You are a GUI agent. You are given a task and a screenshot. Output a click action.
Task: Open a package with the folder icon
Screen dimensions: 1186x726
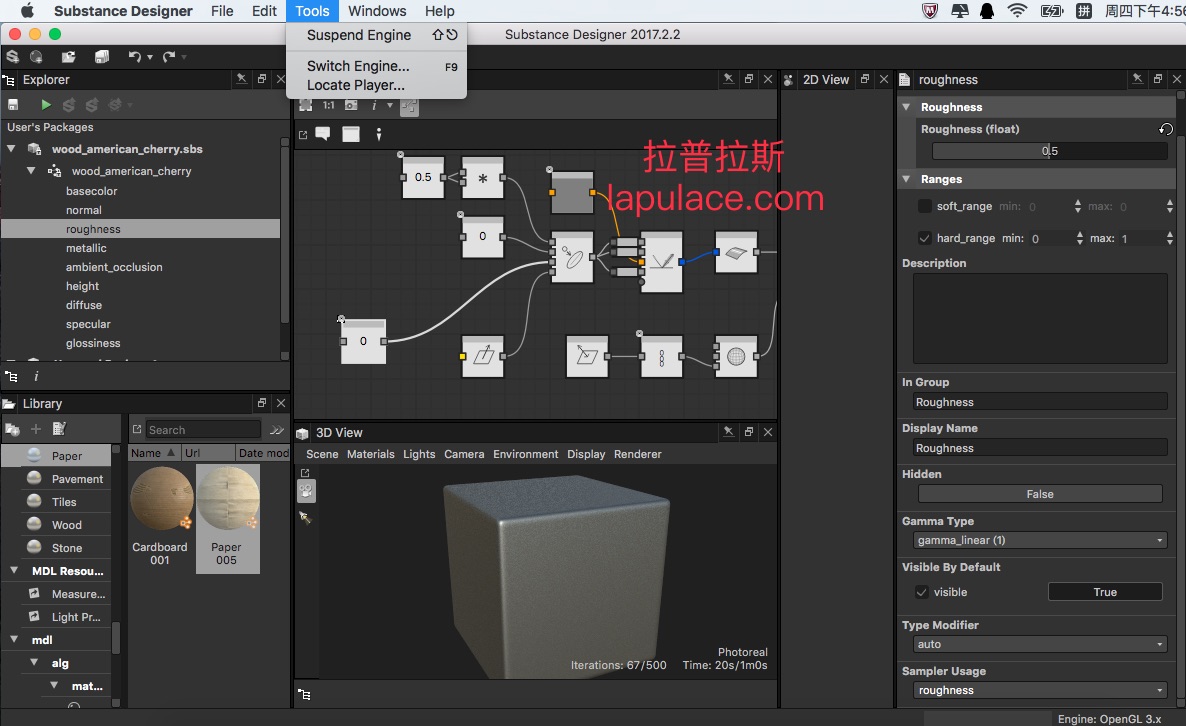coord(69,57)
